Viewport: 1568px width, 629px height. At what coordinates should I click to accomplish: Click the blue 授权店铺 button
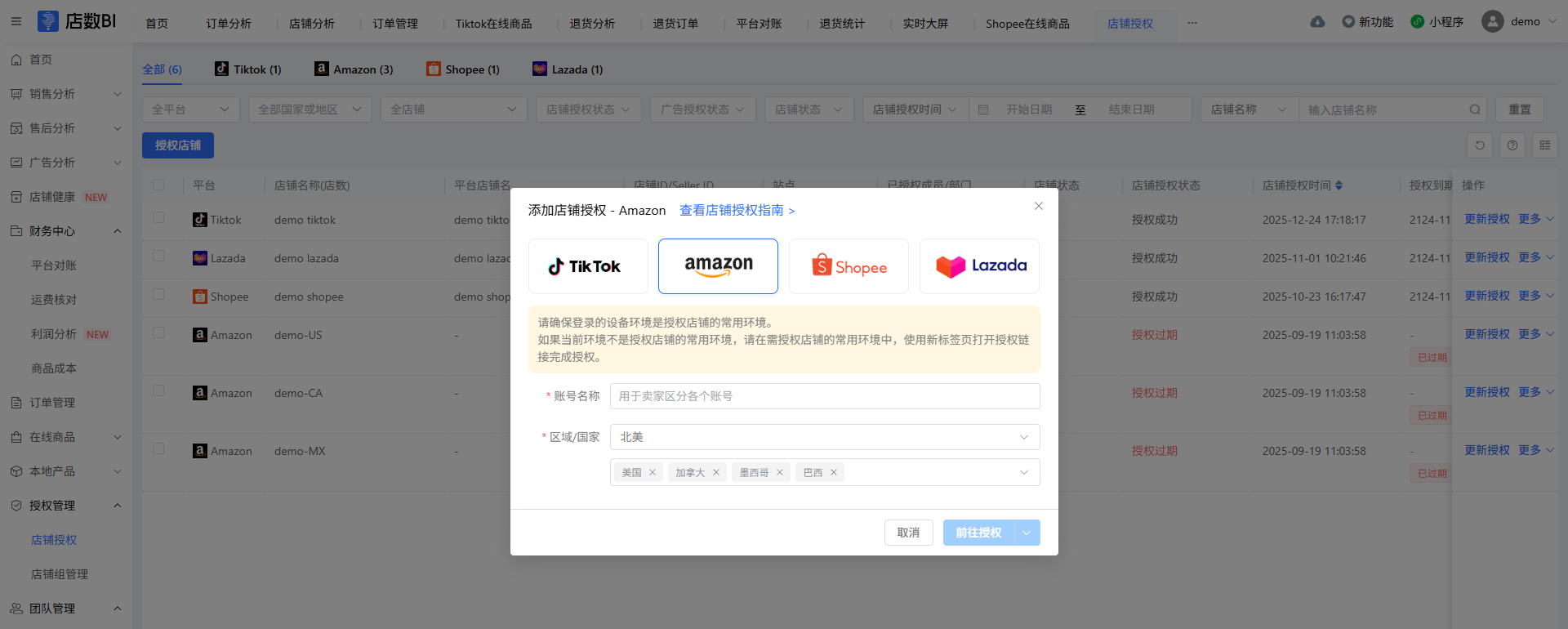point(178,145)
